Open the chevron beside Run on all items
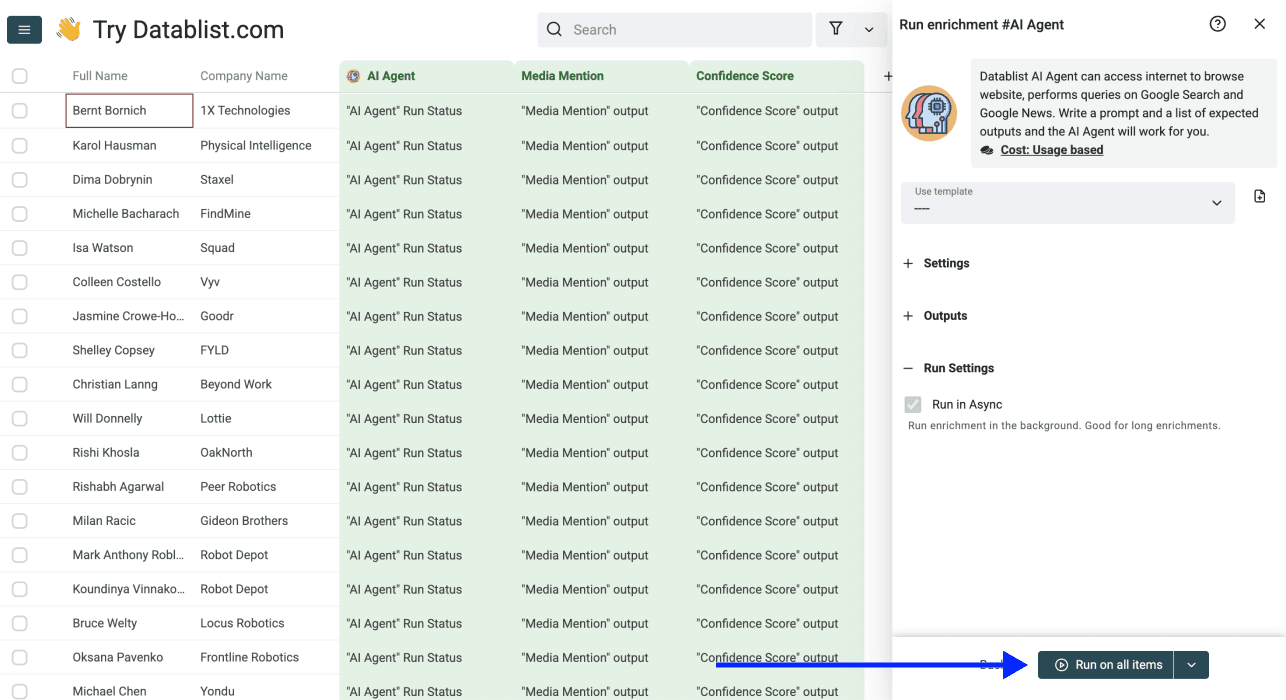The image size is (1286, 700). (x=1191, y=664)
